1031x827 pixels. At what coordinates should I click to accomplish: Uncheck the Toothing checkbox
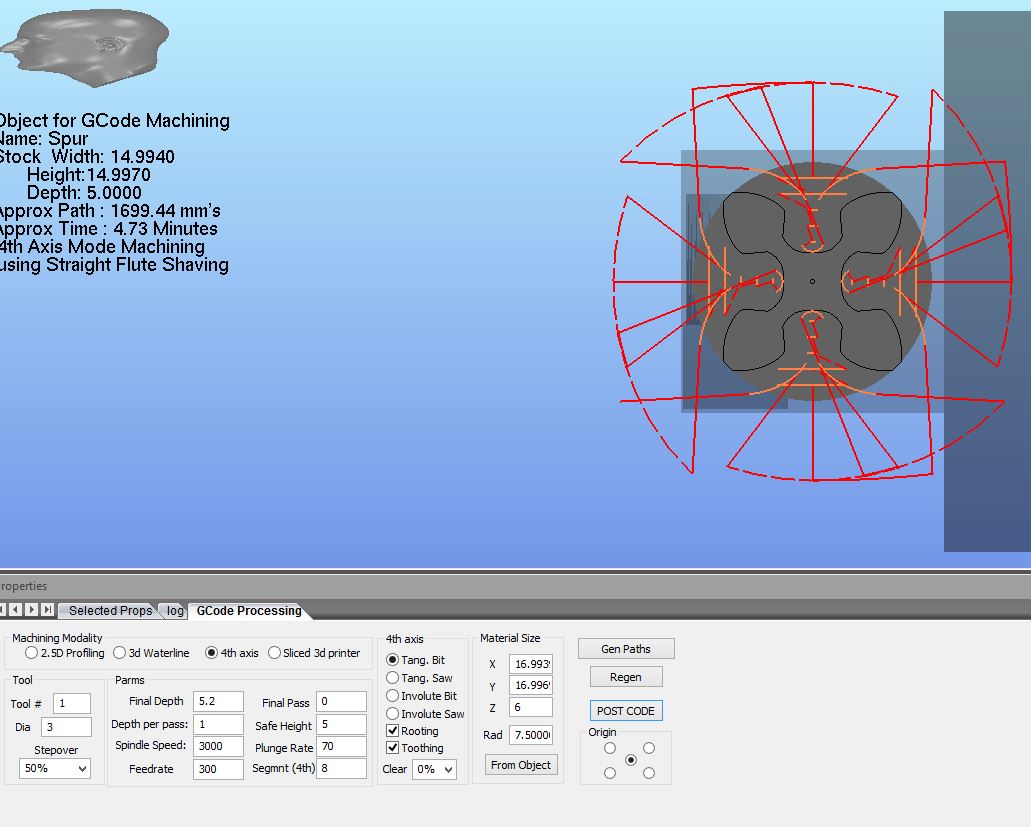pyautogui.click(x=393, y=748)
